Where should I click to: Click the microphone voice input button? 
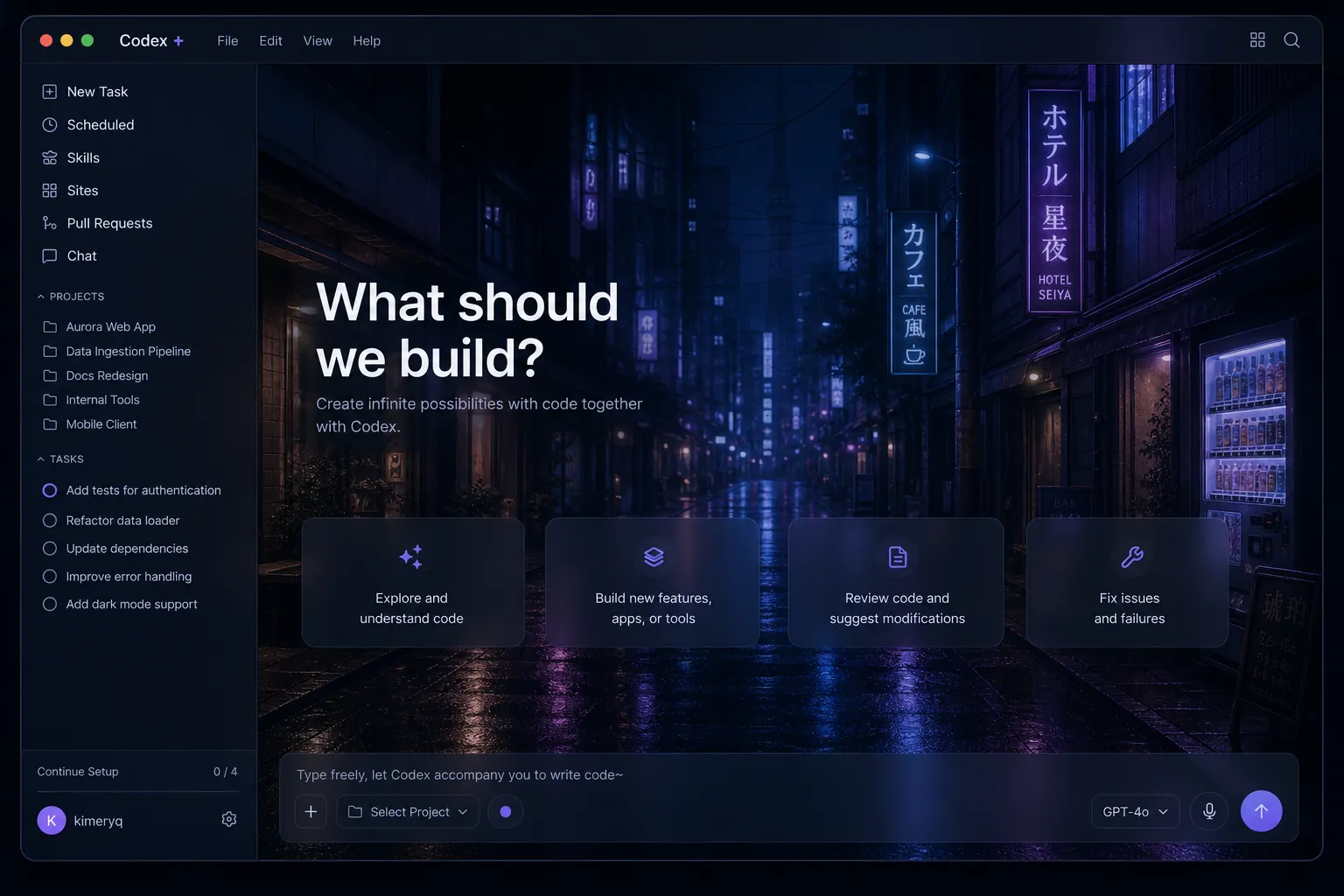coord(1209,811)
